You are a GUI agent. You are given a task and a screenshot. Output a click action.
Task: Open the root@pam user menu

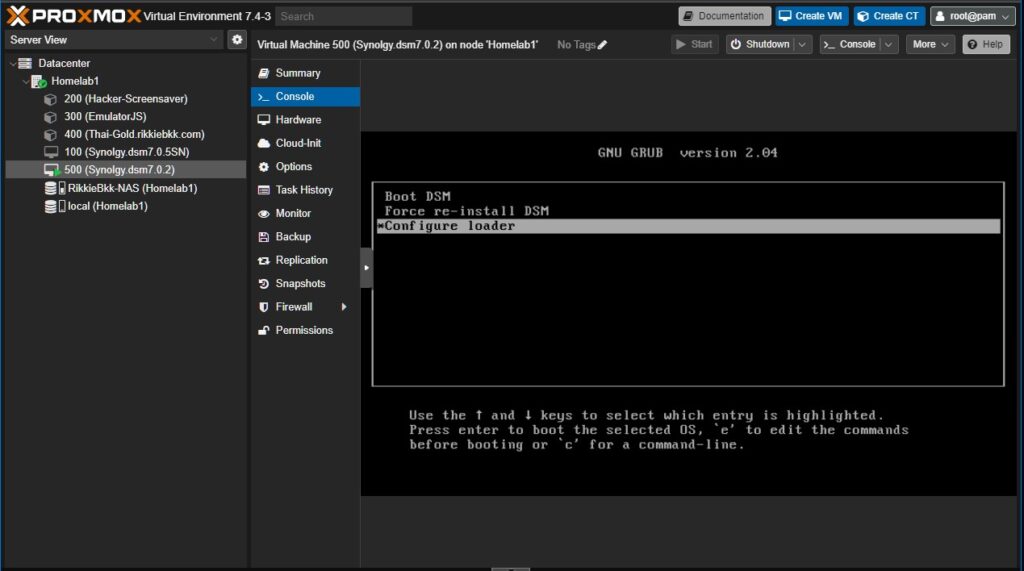[972, 16]
